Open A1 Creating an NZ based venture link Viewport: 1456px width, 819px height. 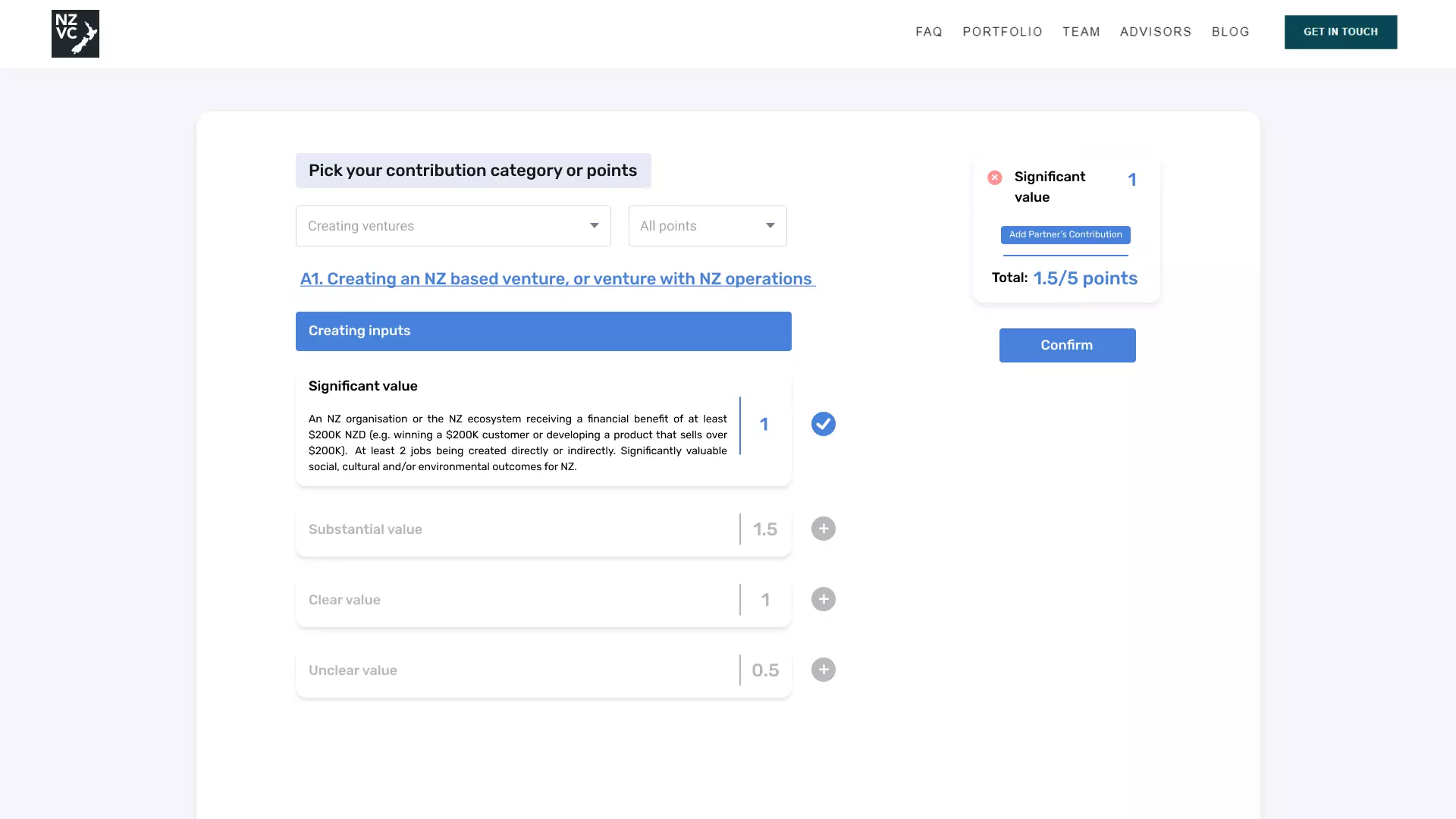coord(557,279)
